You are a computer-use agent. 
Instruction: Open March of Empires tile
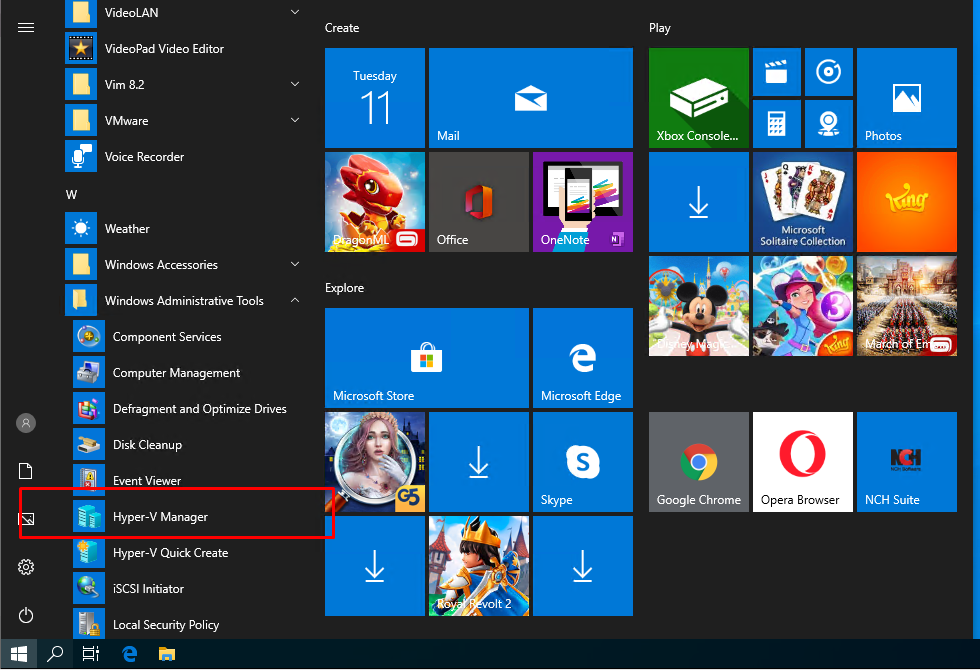(907, 306)
